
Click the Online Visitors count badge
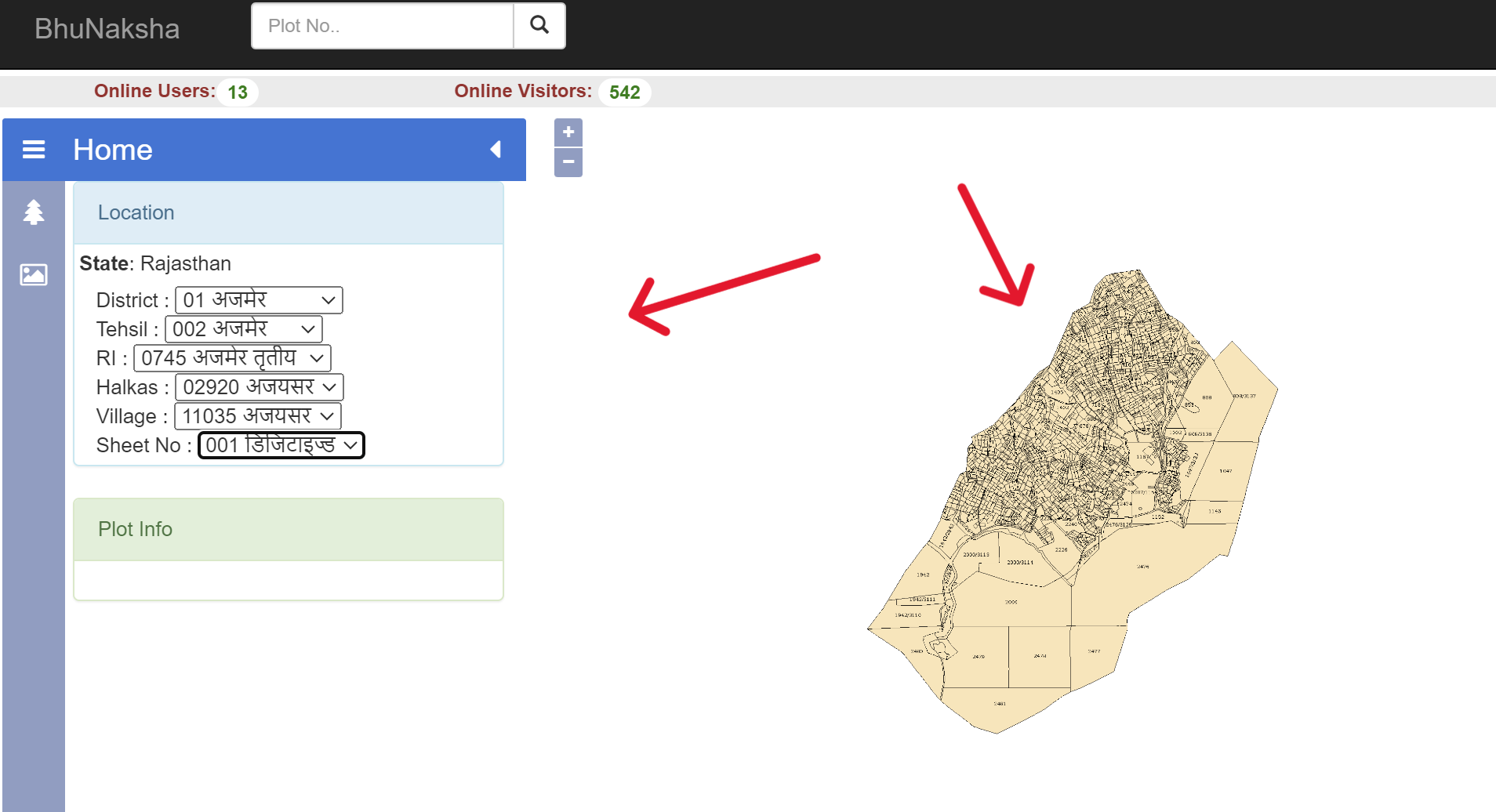(x=624, y=92)
